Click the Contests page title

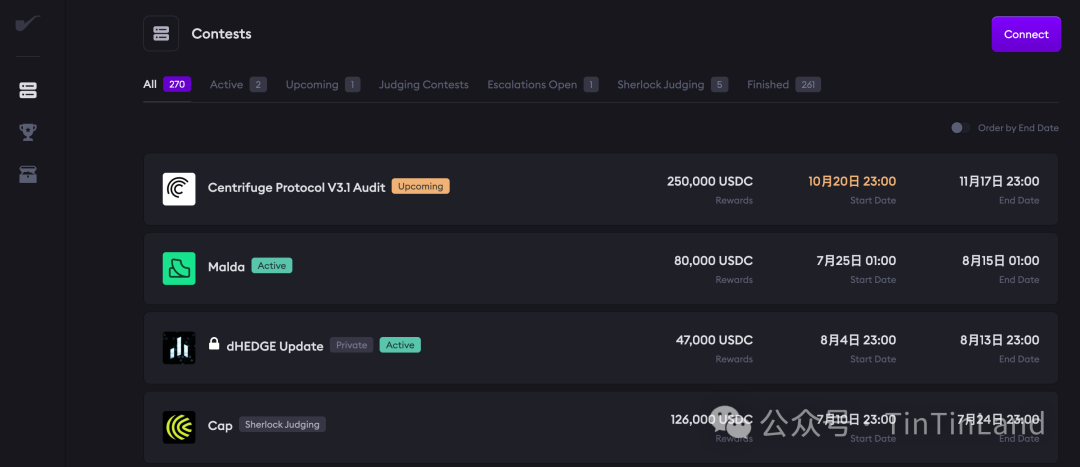[221, 34]
